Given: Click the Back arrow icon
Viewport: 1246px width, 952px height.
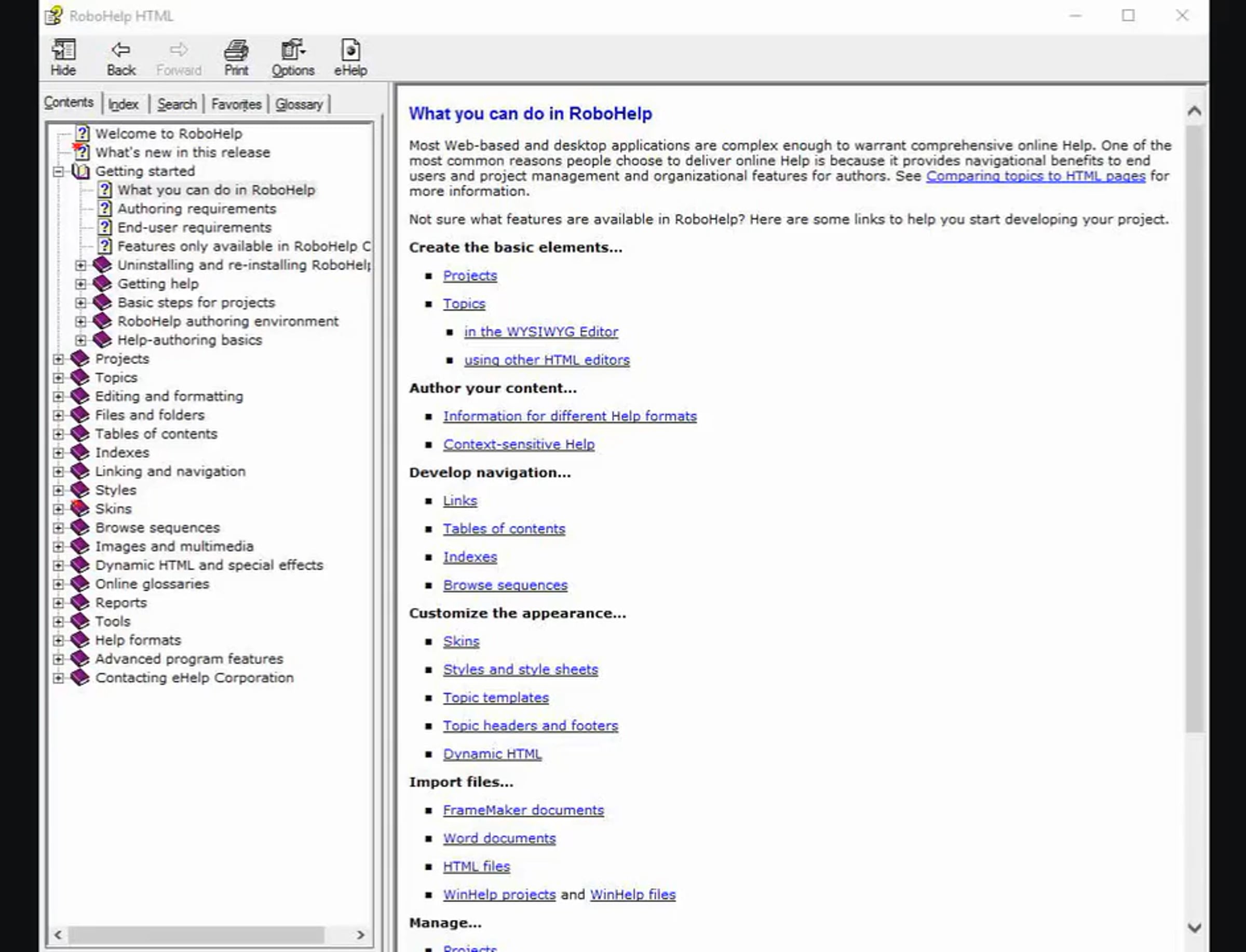Looking at the screenshot, I should tap(120, 51).
